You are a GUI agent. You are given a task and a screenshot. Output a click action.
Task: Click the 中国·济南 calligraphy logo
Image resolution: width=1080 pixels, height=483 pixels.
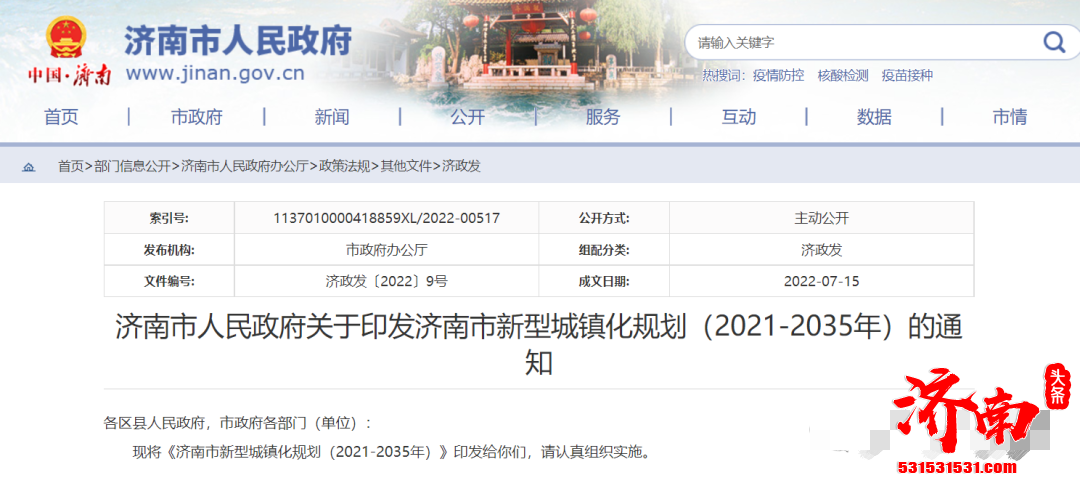(x=69, y=74)
